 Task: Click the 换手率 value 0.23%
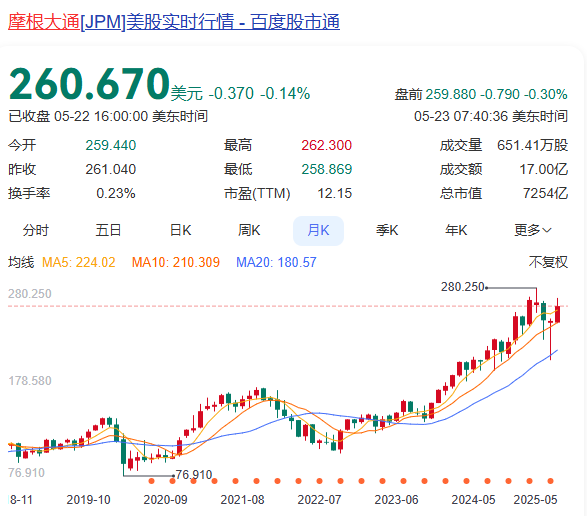pos(116,193)
